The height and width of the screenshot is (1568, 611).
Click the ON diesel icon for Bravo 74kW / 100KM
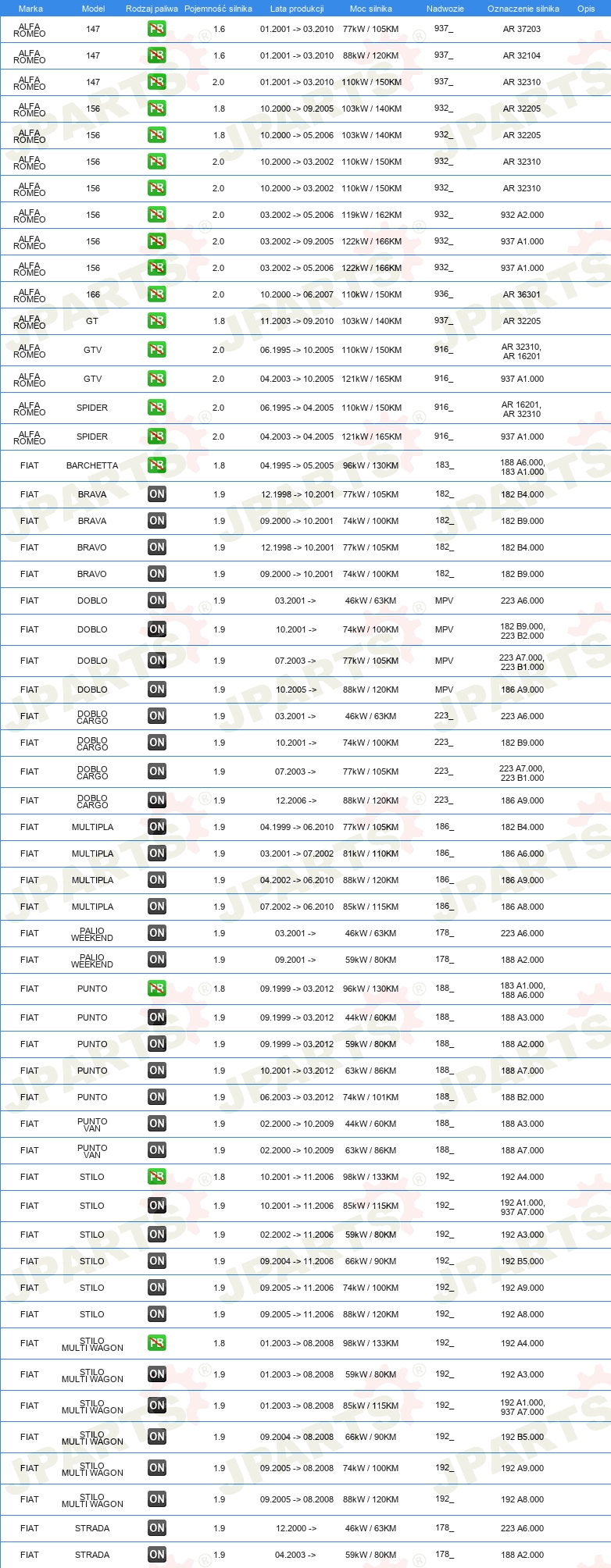[156, 574]
